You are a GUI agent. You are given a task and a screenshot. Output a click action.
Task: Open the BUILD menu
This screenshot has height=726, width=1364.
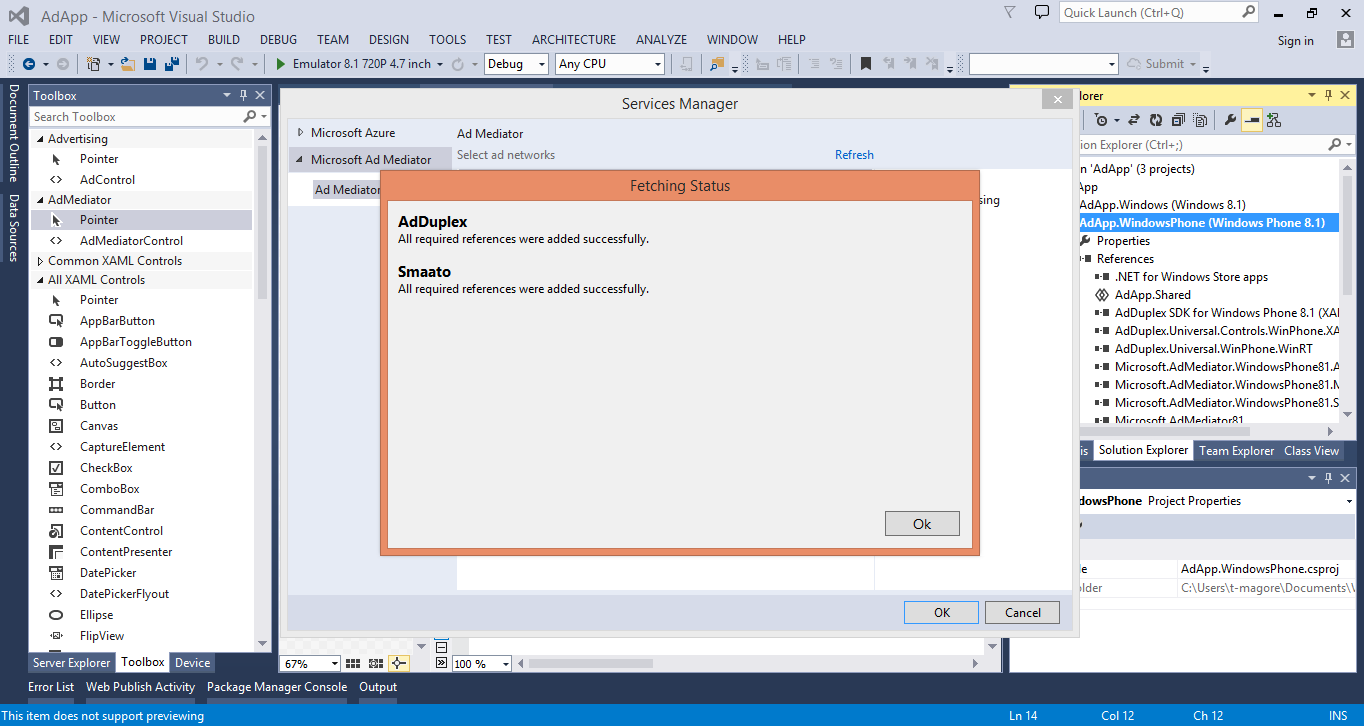pyautogui.click(x=224, y=40)
